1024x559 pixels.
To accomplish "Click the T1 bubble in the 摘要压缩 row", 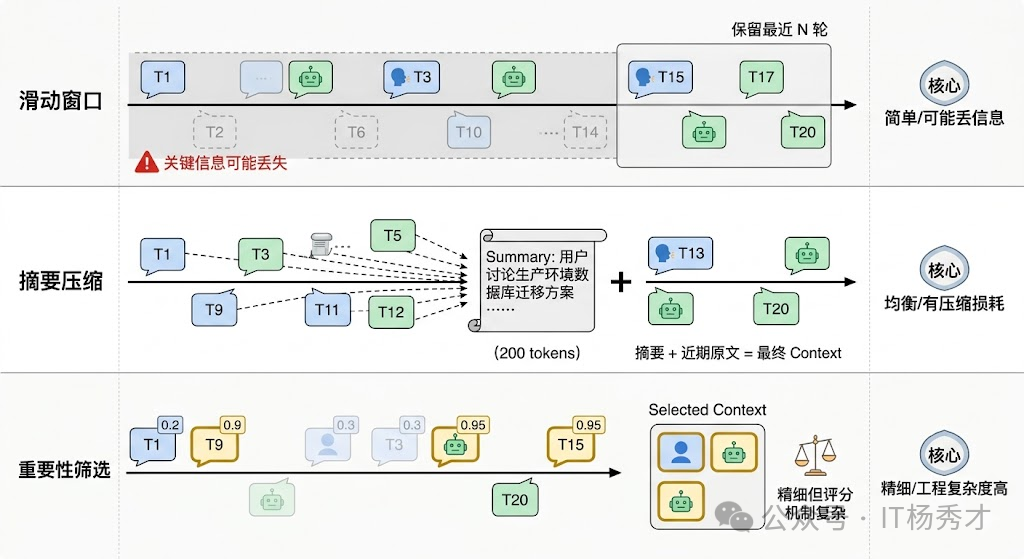I will coord(163,255).
